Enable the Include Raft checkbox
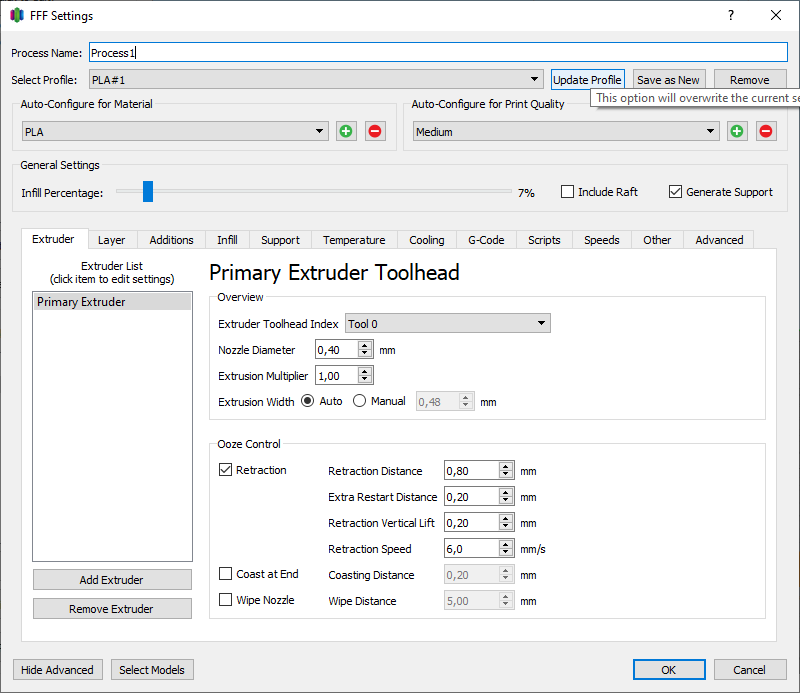Image resolution: width=800 pixels, height=693 pixels. pyautogui.click(x=567, y=192)
